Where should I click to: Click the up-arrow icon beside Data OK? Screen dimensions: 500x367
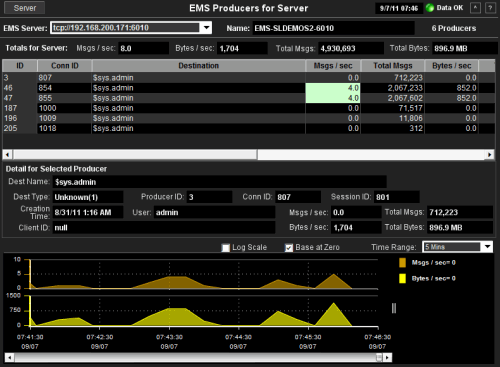(475, 8)
